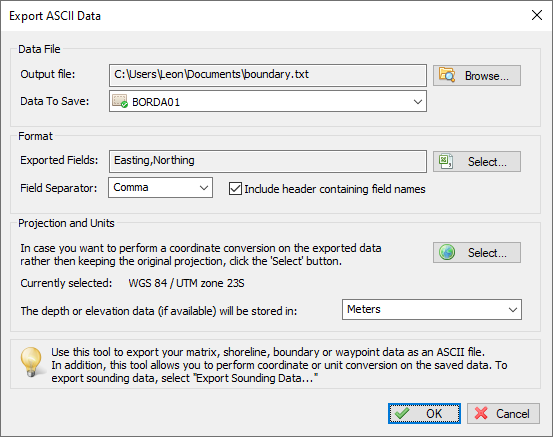This screenshot has width=553, height=437.
Task: Click the globe icon for projection Select
Action: 447,253
